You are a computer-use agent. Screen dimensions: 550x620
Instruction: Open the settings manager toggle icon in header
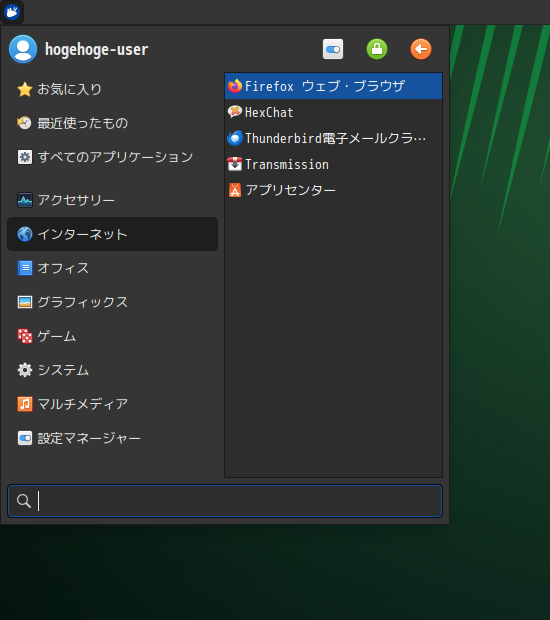click(333, 49)
